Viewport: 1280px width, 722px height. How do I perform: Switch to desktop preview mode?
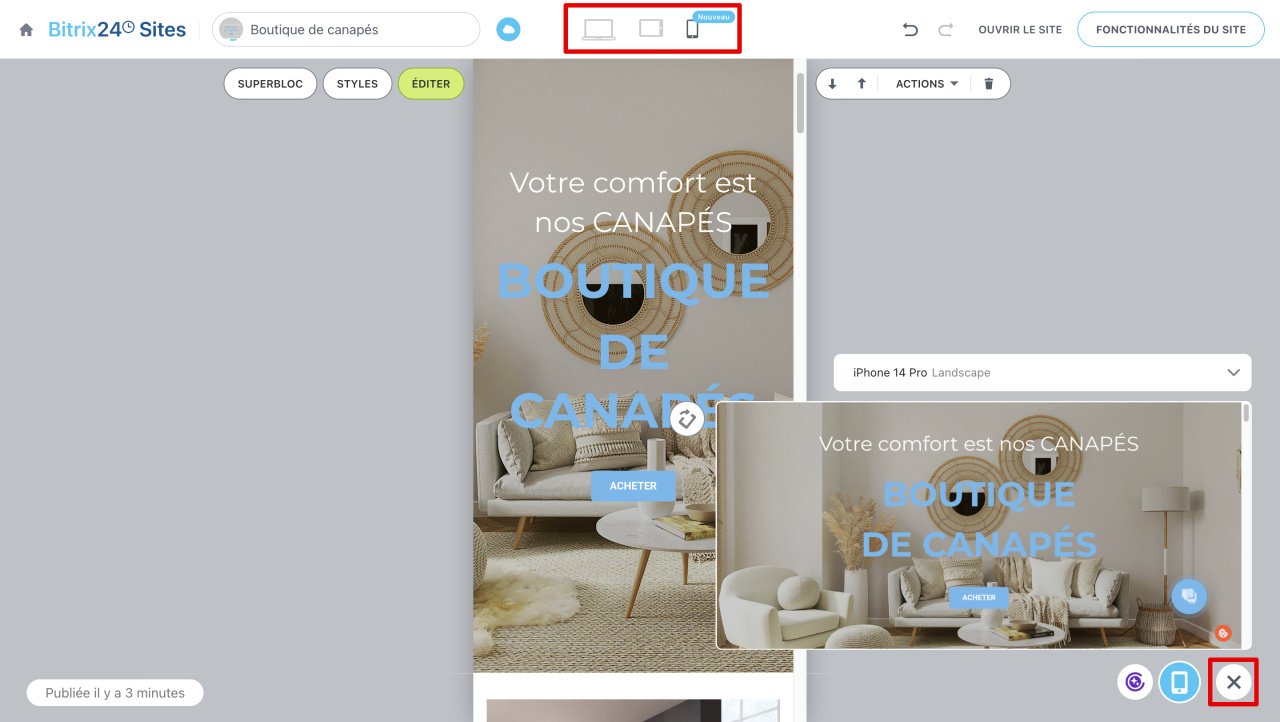[599, 29]
